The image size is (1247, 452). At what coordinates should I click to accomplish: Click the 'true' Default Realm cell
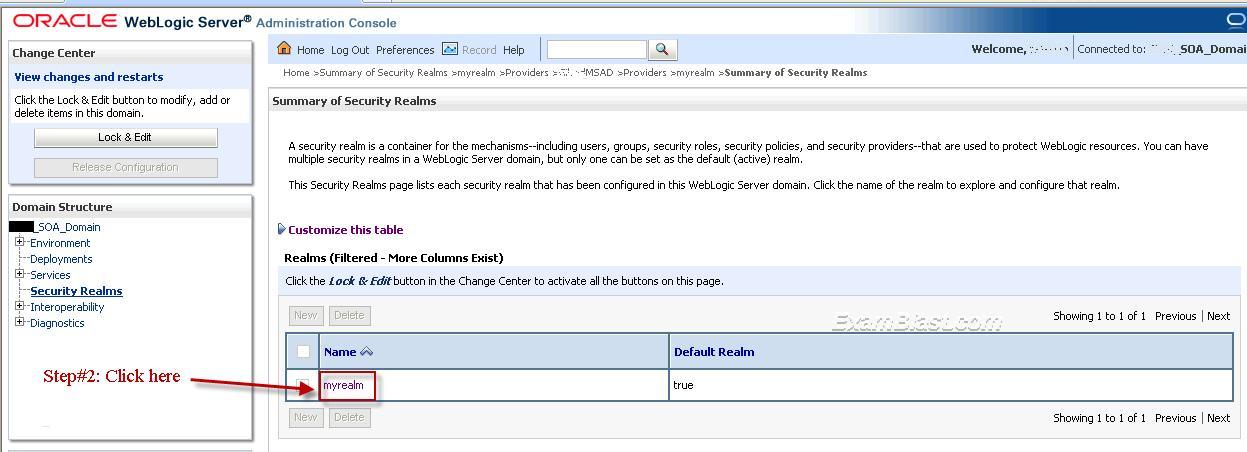tap(683, 385)
